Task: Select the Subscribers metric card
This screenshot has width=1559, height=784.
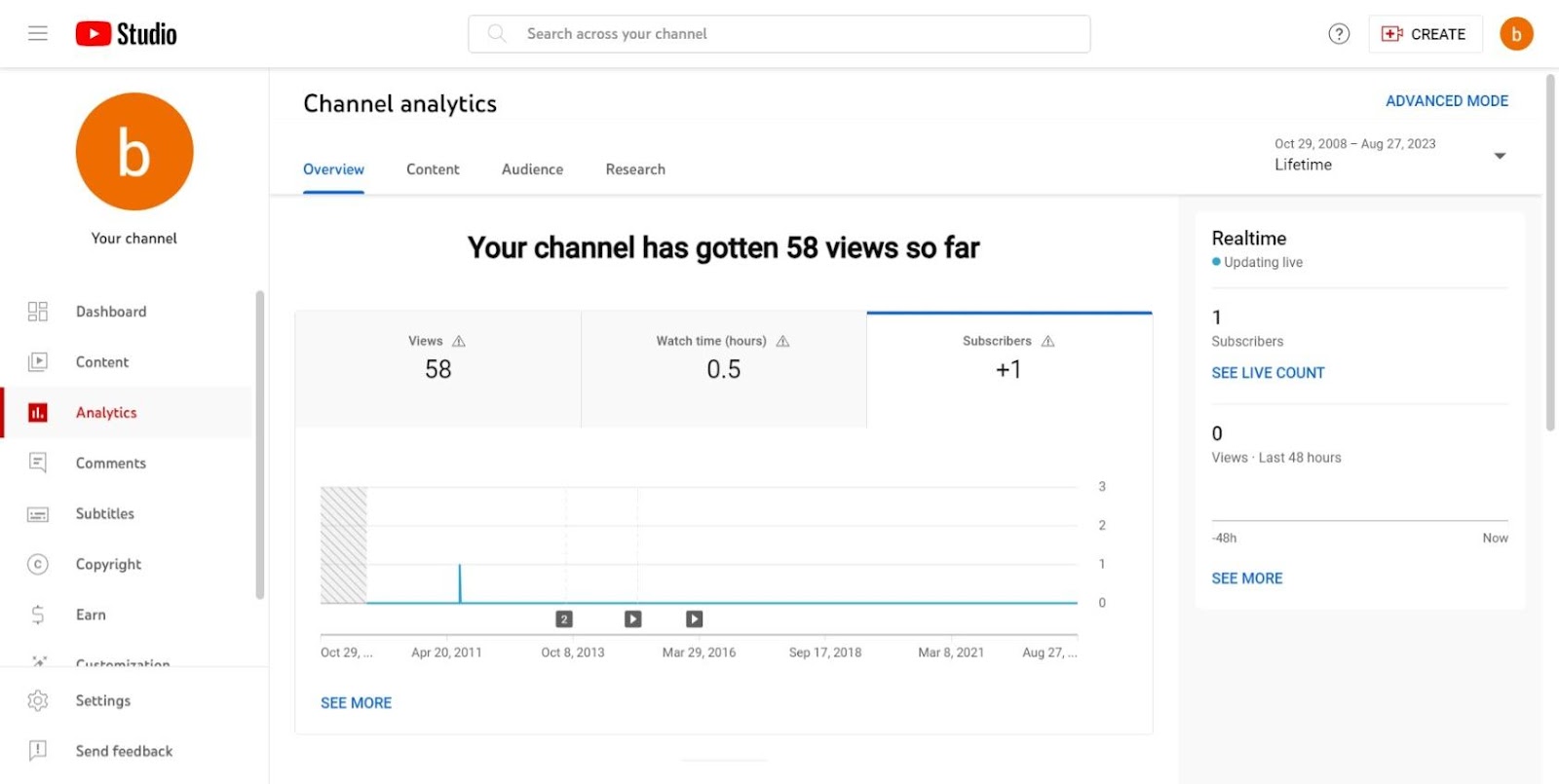Action: pos(1009,369)
